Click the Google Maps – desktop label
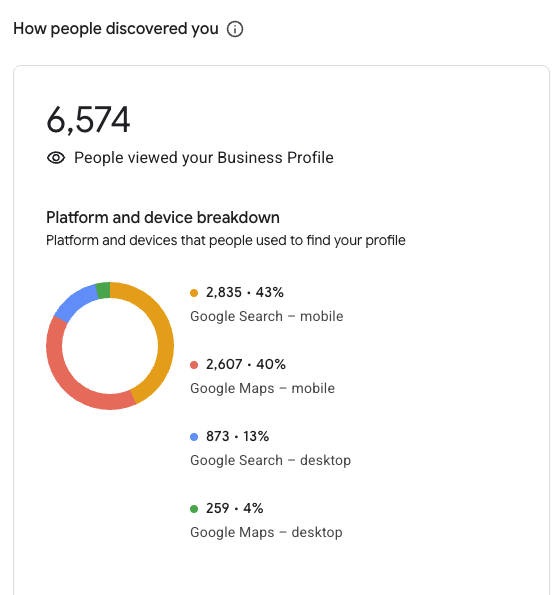554x595 pixels. pyautogui.click(x=266, y=532)
